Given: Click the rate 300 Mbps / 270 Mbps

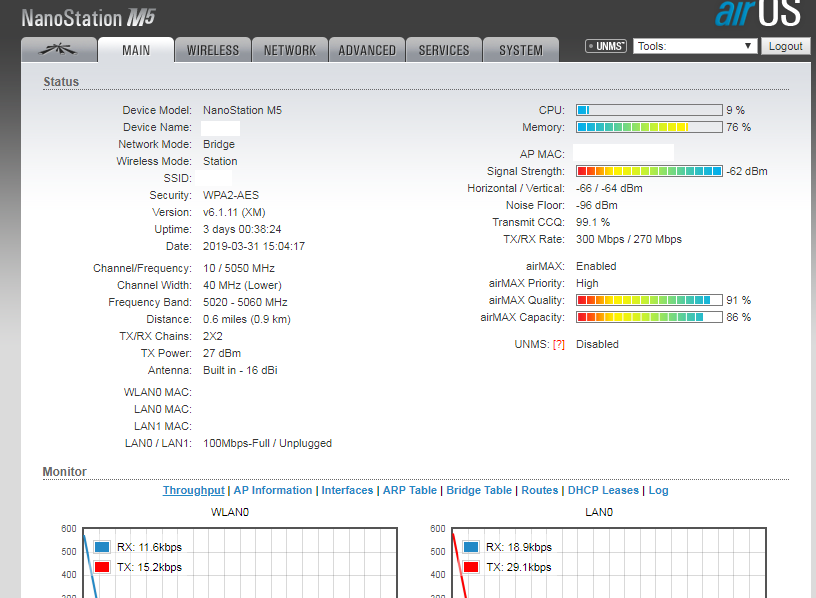Looking at the screenshot, I should [x=629, y=239].
